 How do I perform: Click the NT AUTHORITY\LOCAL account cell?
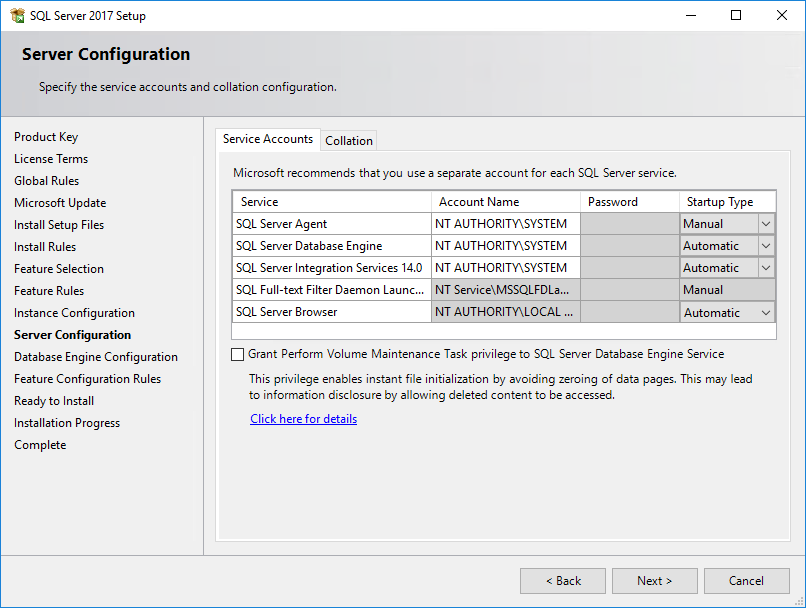coord(506,312)
